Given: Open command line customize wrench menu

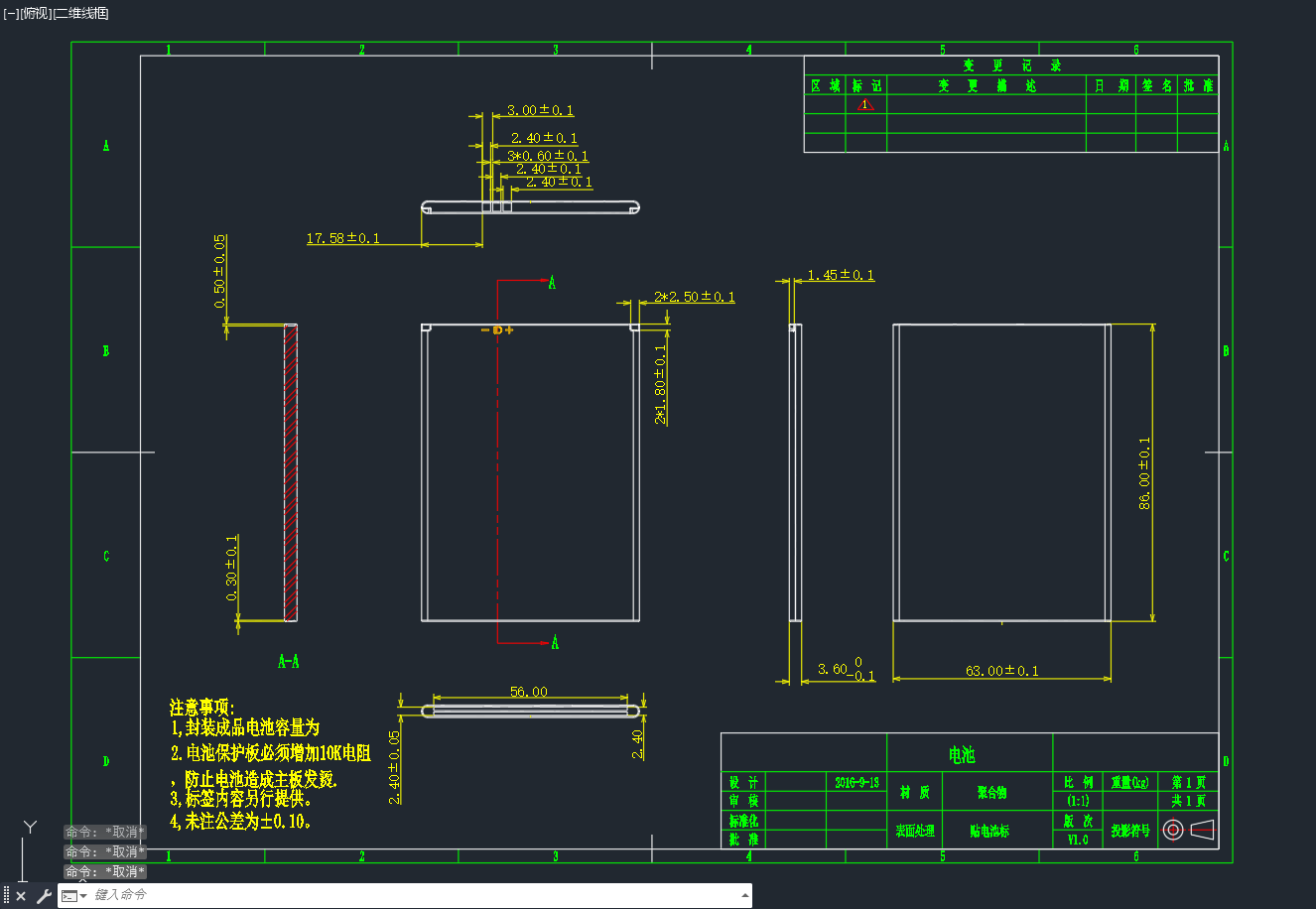Looking at the screenshot, I should pos(44,896).
